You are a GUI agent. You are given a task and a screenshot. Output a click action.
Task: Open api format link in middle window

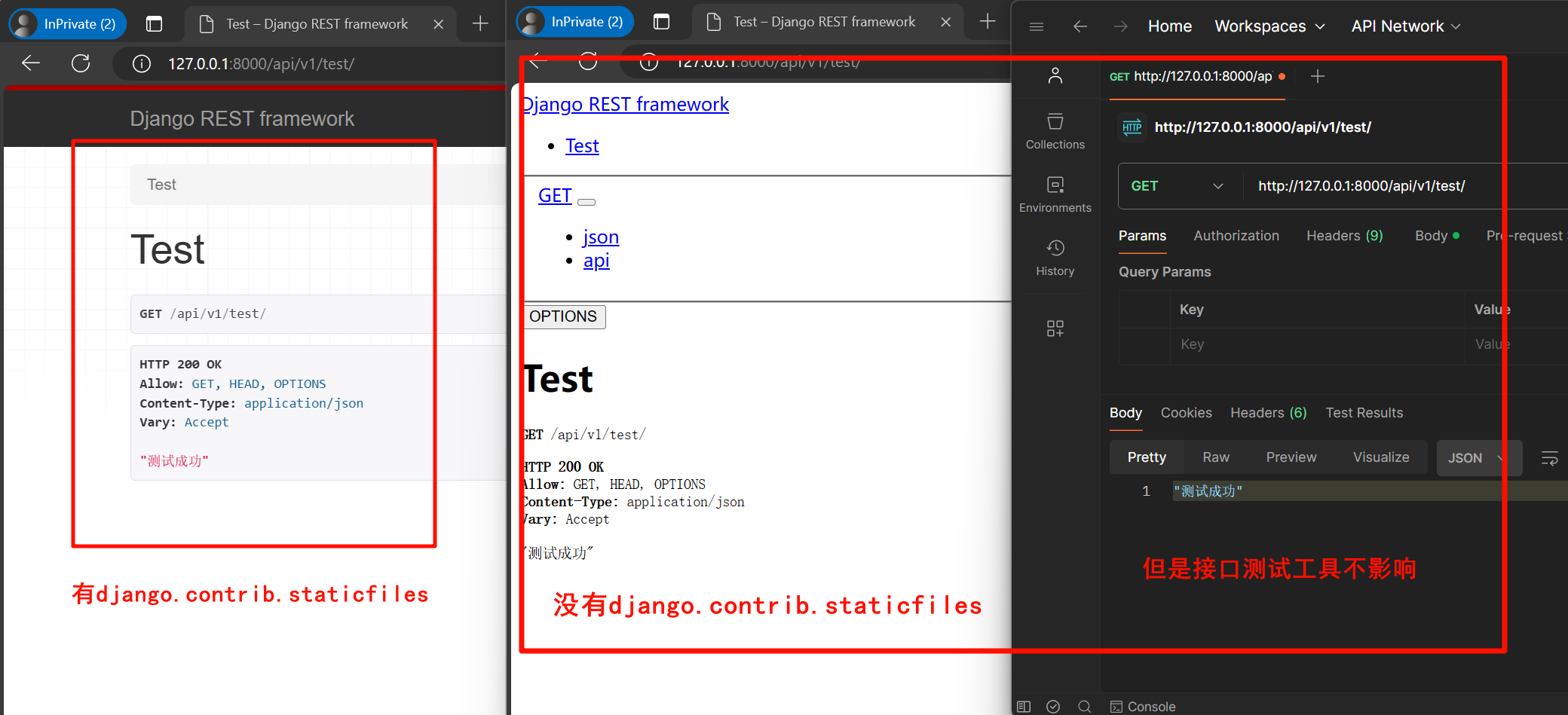[596, 260]
